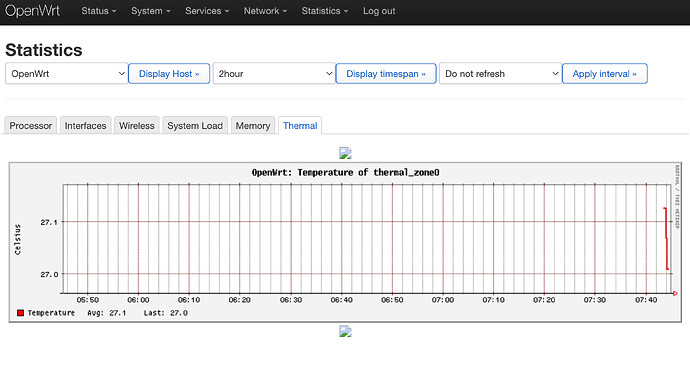Screen dimensions: 690x372
Task: Switch to the Processor tab
Action: tap(31, 125)
